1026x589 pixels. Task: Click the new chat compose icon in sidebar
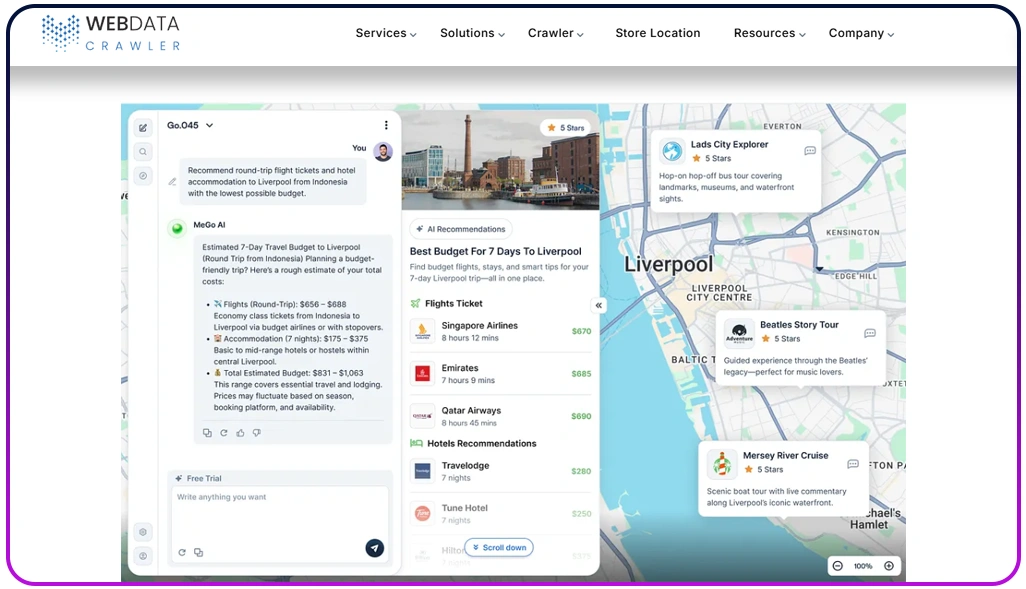point(143,127)
